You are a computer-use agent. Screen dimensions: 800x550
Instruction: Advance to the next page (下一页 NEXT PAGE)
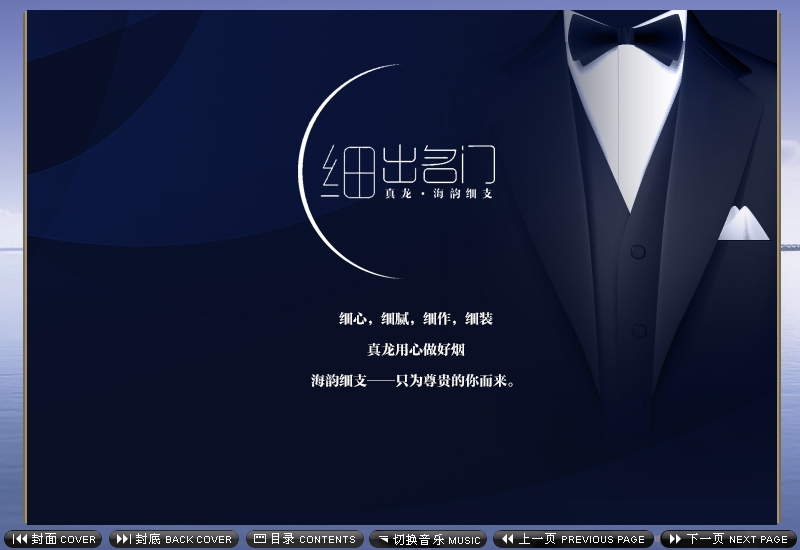pyautogui.click(x=729, y=539)
